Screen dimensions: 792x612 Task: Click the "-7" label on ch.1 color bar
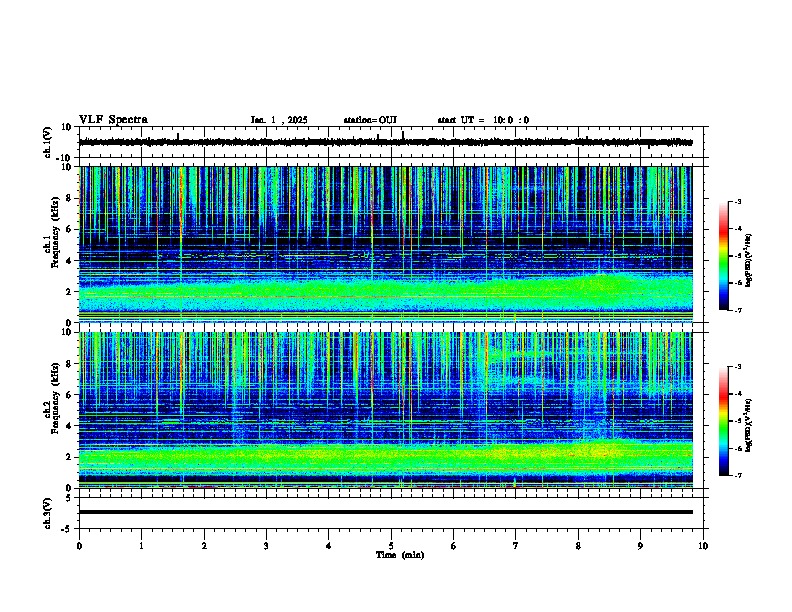pos(737,310)
